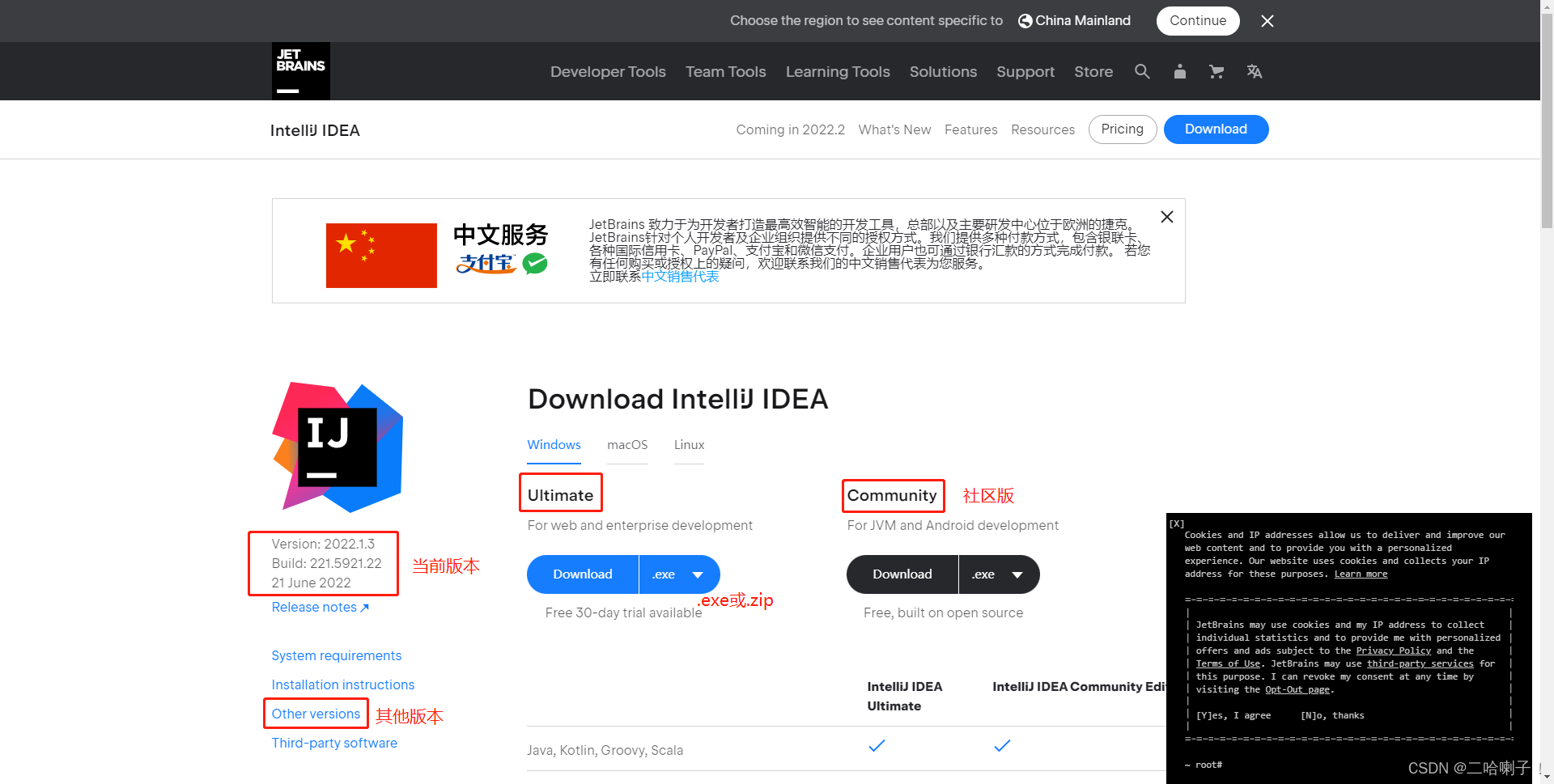Close the region selection banner
This screenshot has width=1554, height=784.
coord(1267,21)
